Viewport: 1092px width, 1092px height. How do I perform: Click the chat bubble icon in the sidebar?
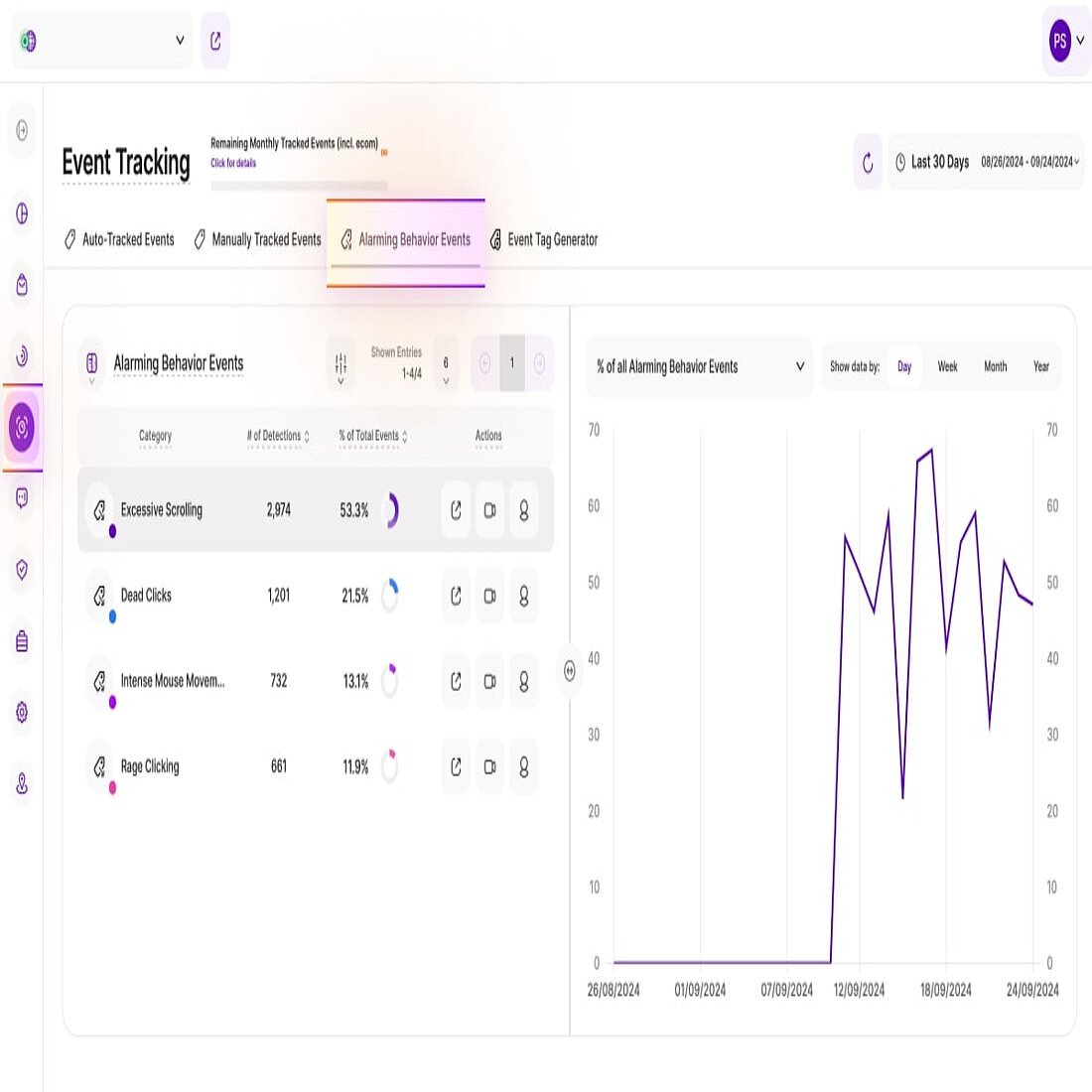21,498
